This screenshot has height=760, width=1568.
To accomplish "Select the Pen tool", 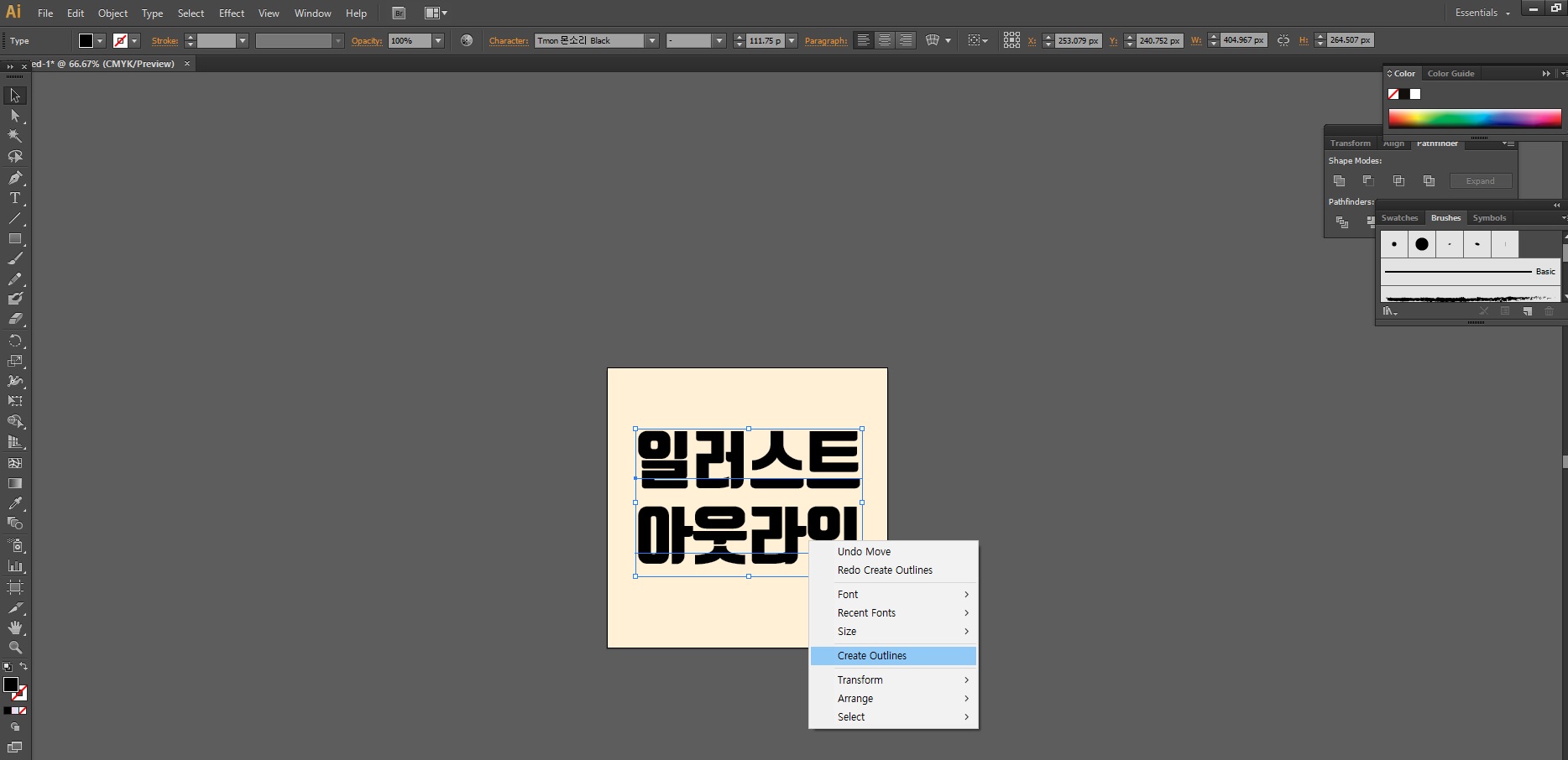I will point(15,178).
